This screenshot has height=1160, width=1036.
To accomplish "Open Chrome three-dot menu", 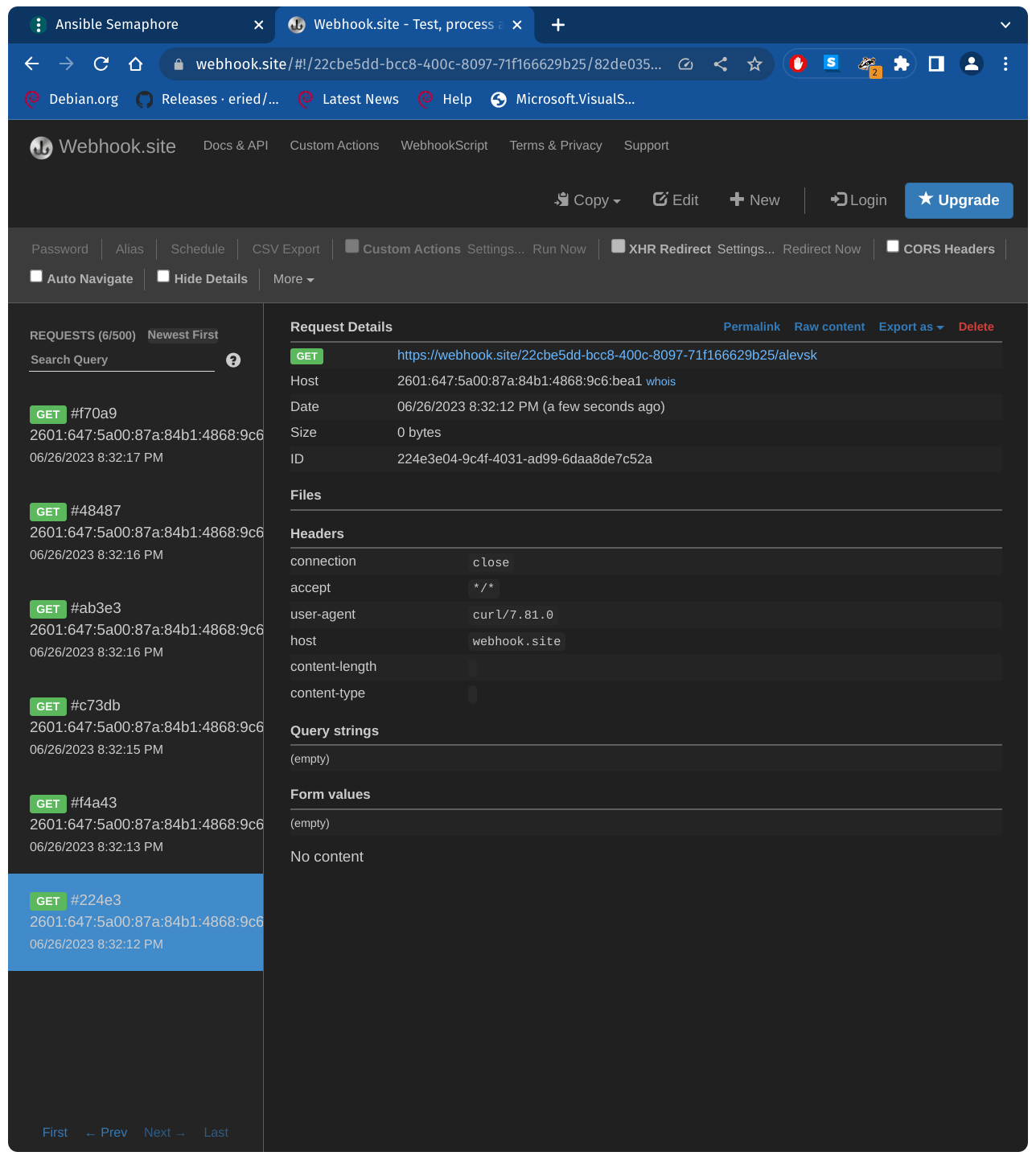I will [1005, 64].
